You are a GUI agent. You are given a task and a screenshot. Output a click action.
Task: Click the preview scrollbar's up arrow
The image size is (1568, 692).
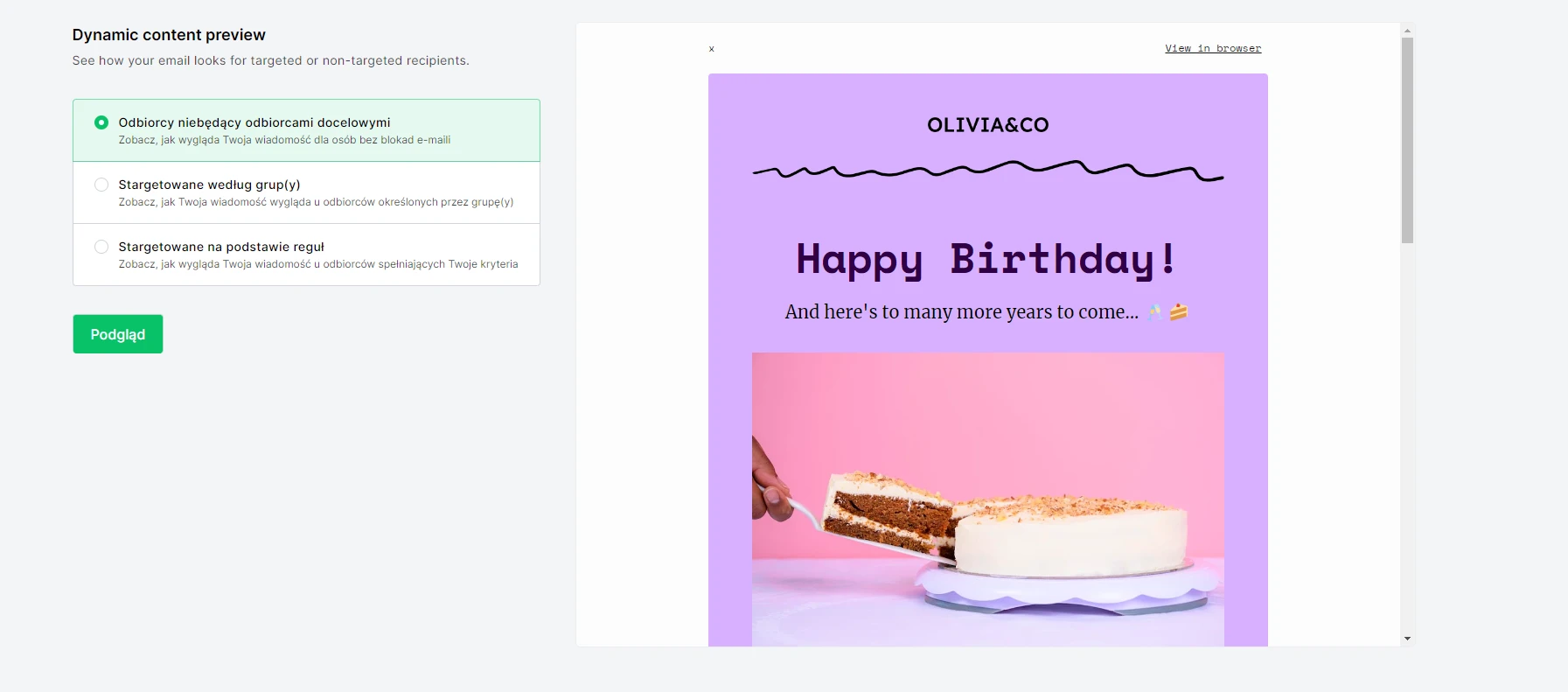pos(1407,31)
